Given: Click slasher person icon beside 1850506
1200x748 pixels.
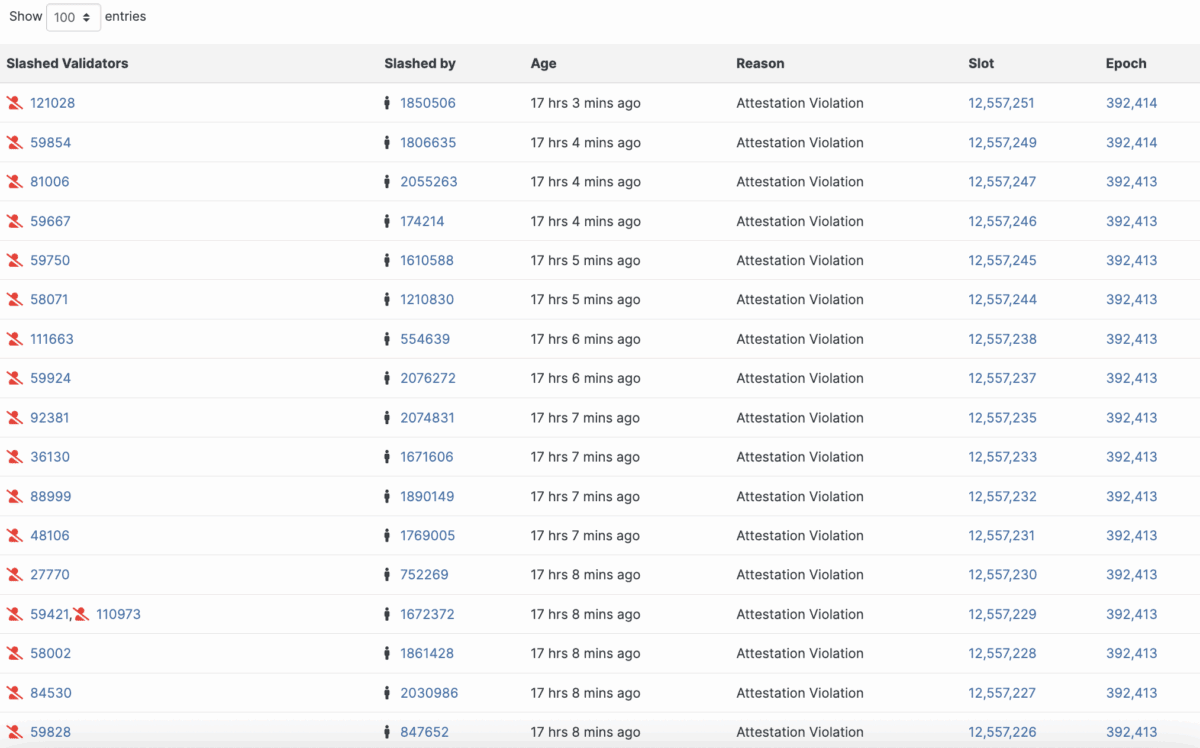Looking at the screenshot, I should (x=387, y=103).
